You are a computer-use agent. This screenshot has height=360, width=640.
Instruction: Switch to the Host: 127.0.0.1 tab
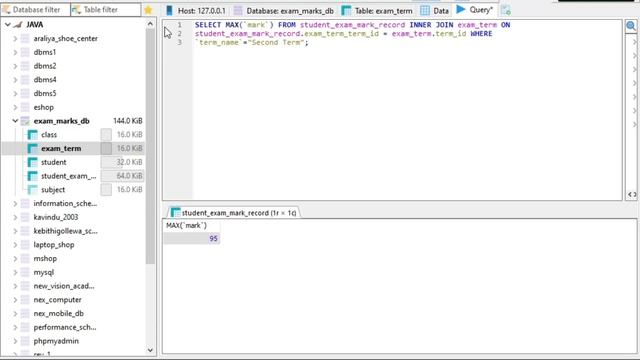196,10
